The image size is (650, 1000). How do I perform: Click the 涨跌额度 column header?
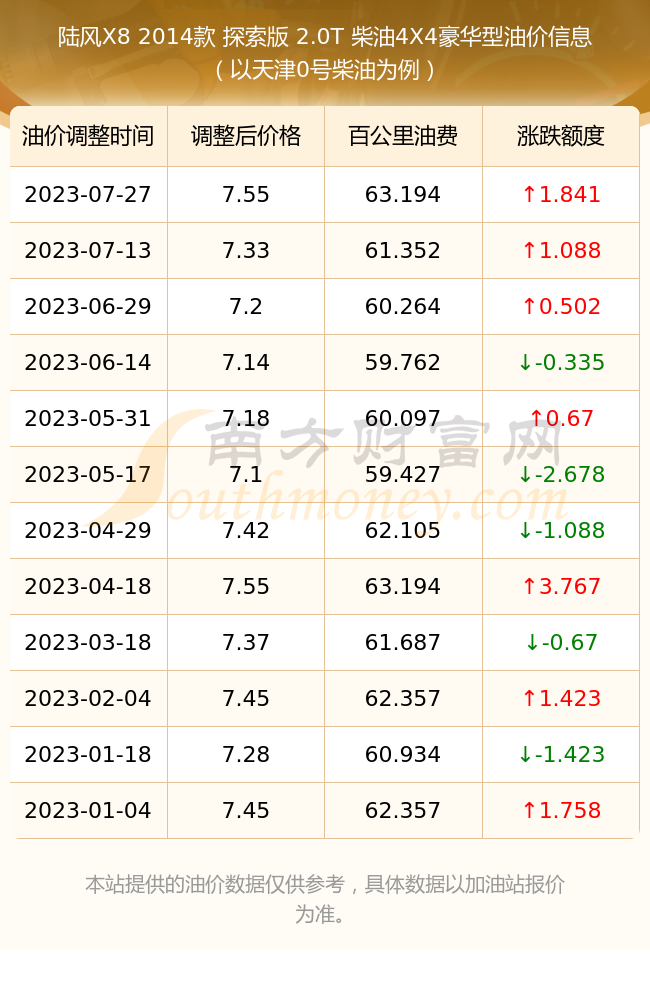pyautogui.click(x=561, y=136)
